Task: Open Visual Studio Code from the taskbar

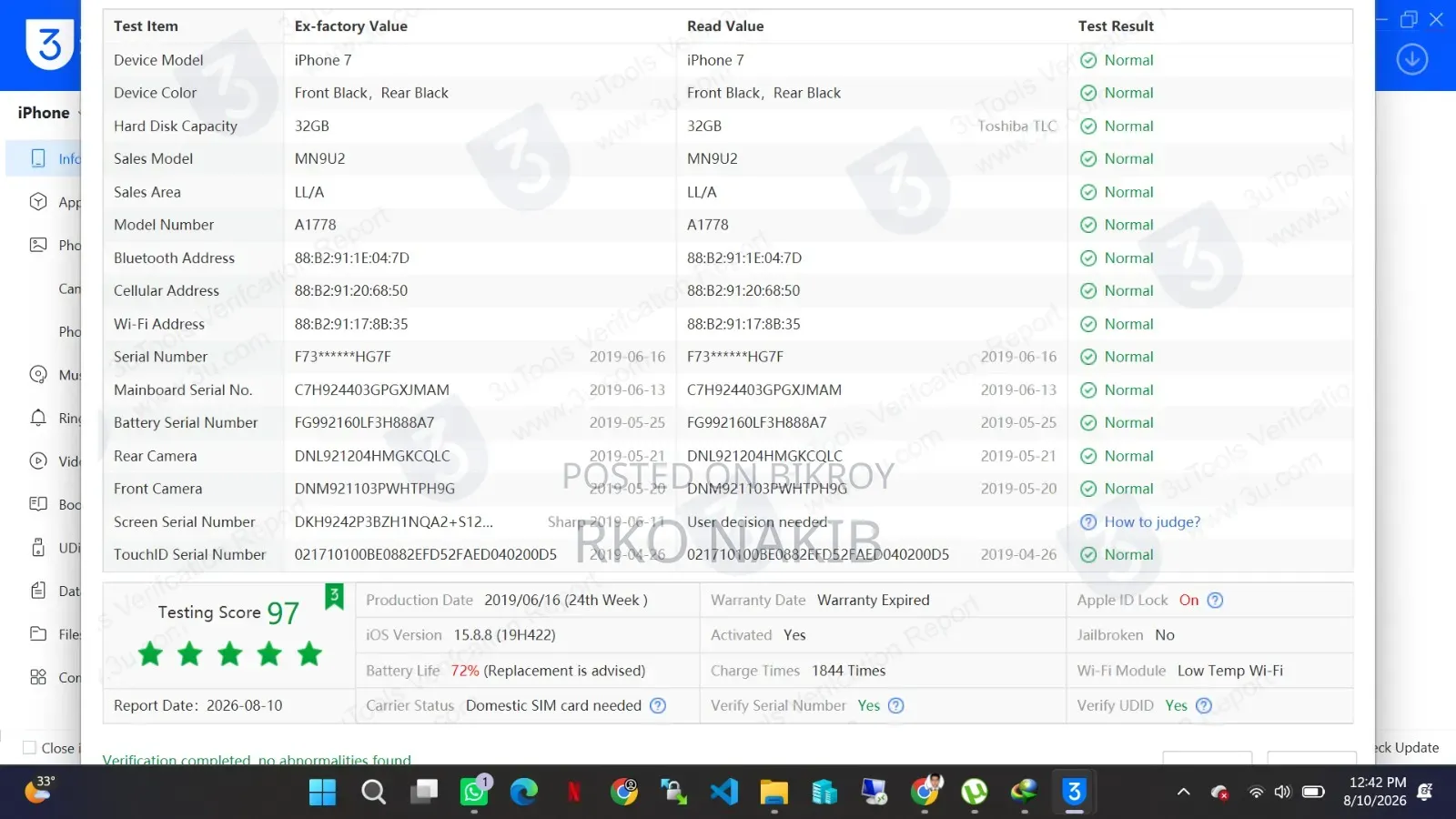Action: [x=724, y=793]
